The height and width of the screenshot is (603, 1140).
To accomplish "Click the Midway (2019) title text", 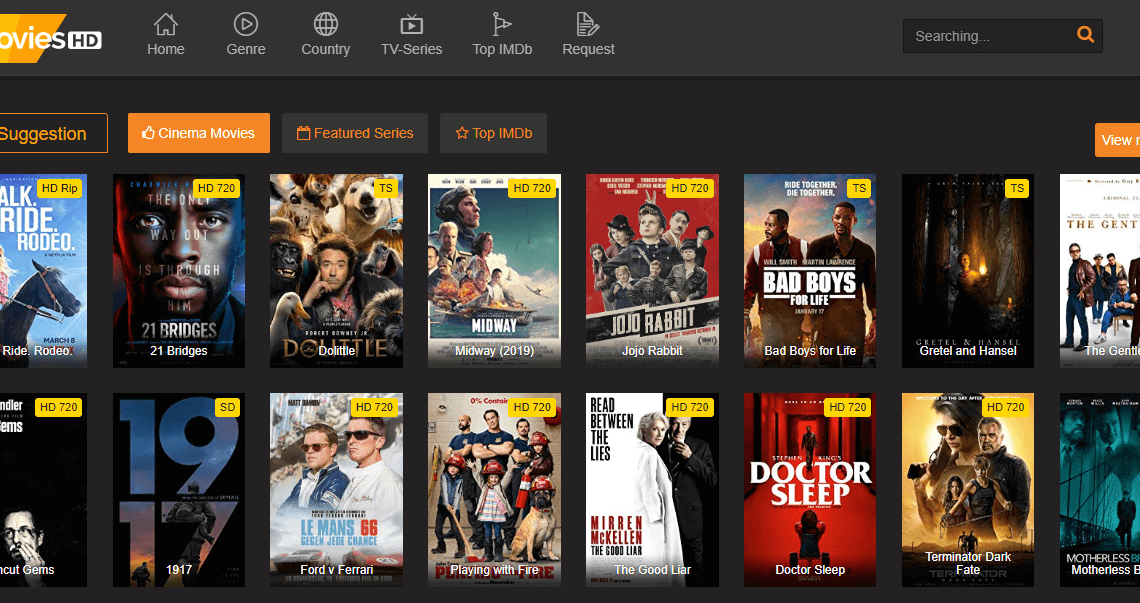I will [x=494, y=351].
